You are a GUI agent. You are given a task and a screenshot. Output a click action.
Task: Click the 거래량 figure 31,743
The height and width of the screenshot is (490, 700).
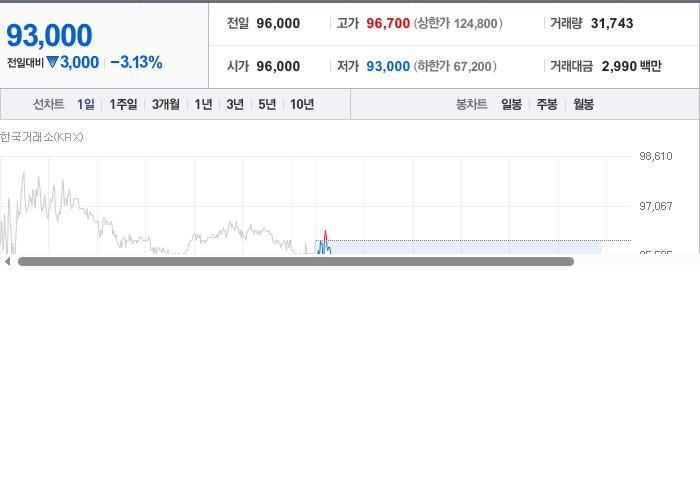[x=612, y=23]
